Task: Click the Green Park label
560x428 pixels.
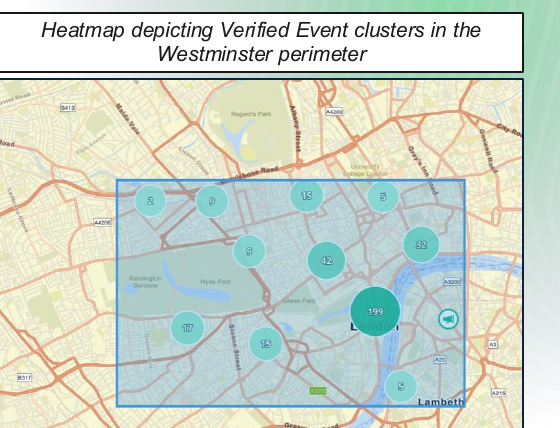Action: click(299, 301)
